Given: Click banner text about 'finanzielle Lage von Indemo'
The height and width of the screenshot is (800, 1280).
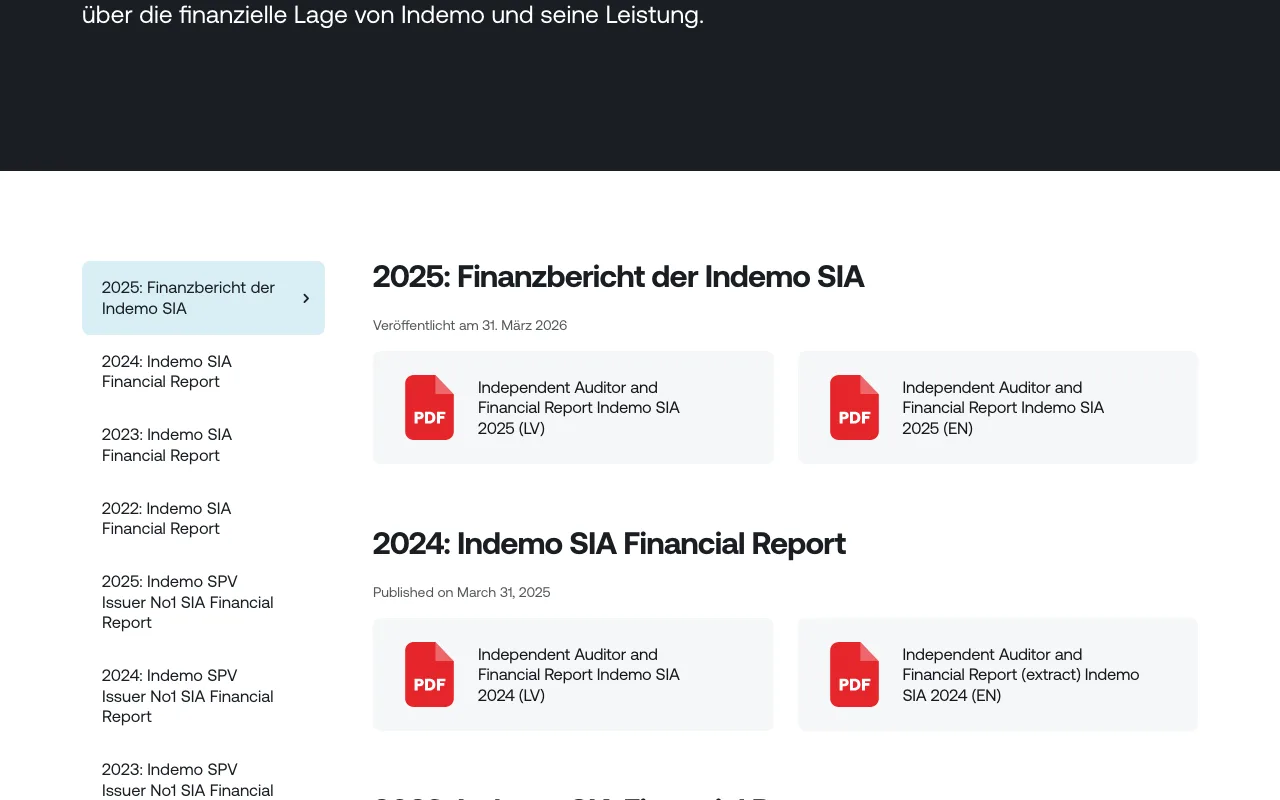Looking at the screenshot, I should tap(393, 15).
